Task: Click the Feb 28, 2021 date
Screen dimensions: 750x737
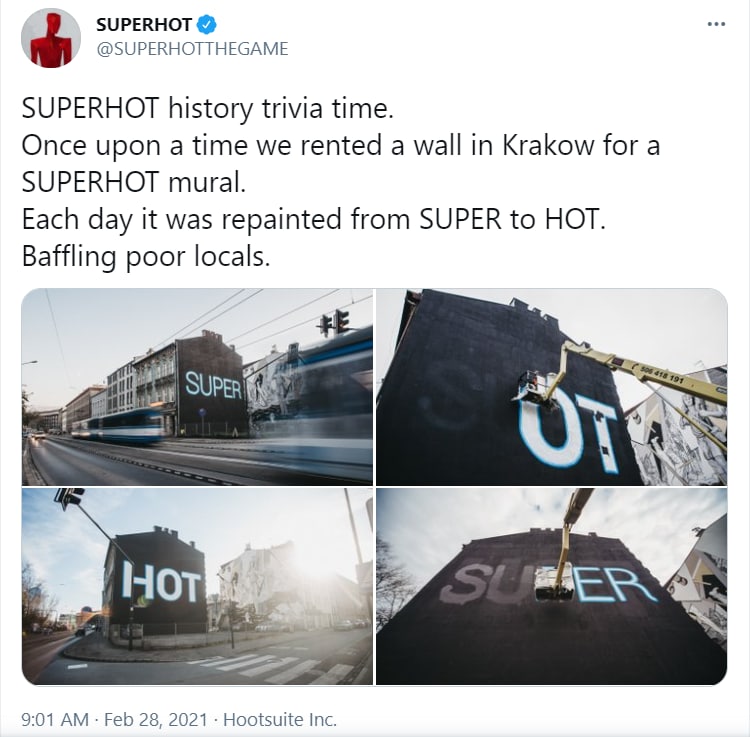Action: [155, 719]
